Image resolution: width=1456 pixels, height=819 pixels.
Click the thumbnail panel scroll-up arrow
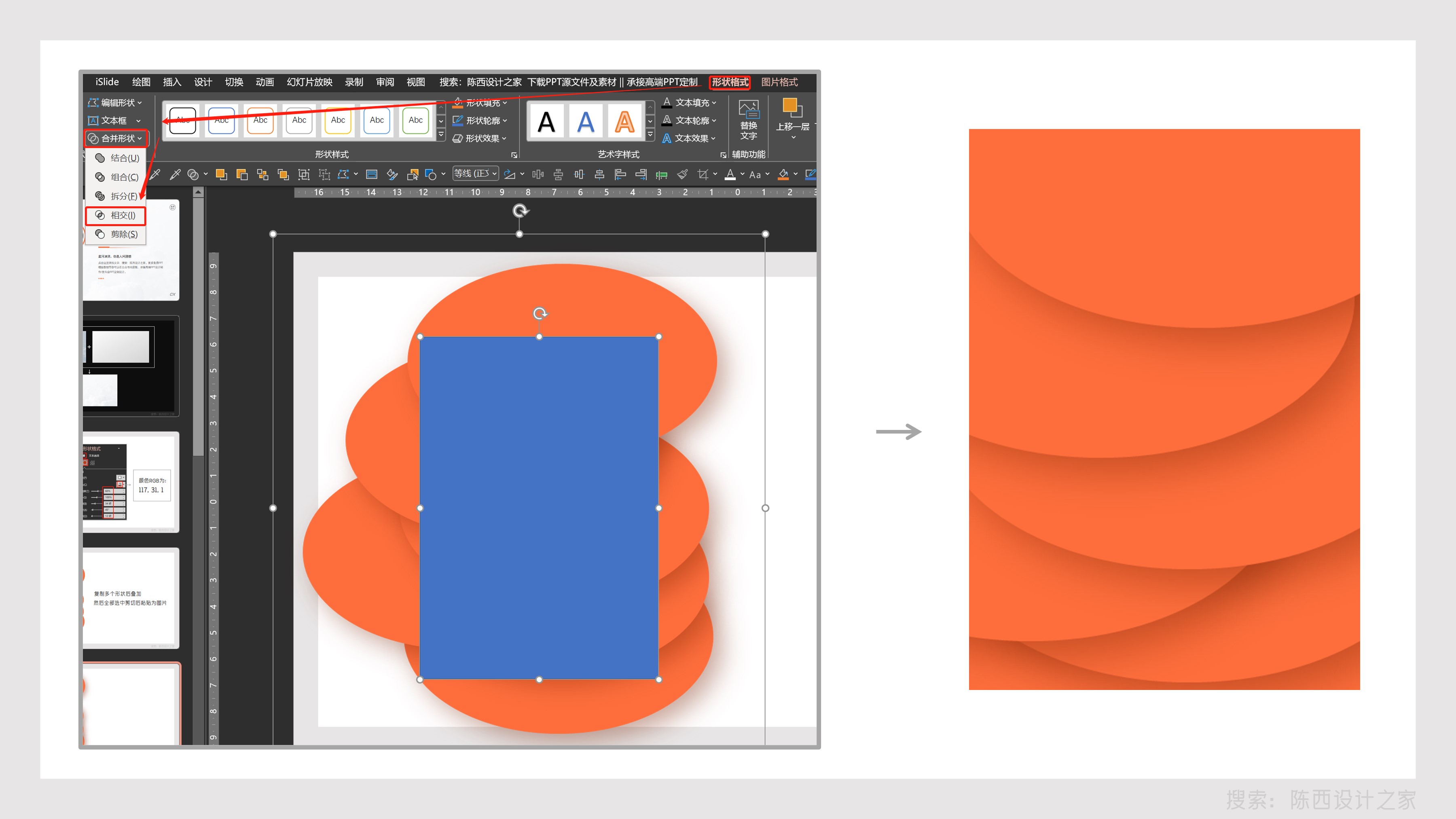(x=198, y=193)
